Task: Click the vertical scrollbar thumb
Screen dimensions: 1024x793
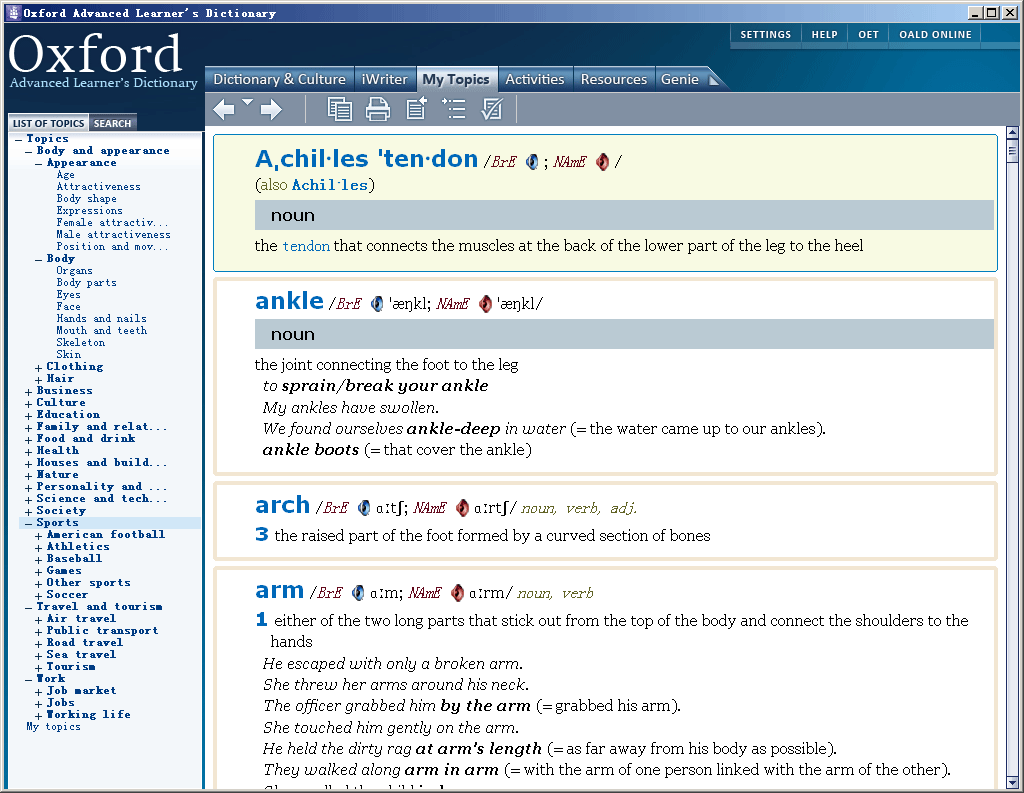Action: 1012,152
